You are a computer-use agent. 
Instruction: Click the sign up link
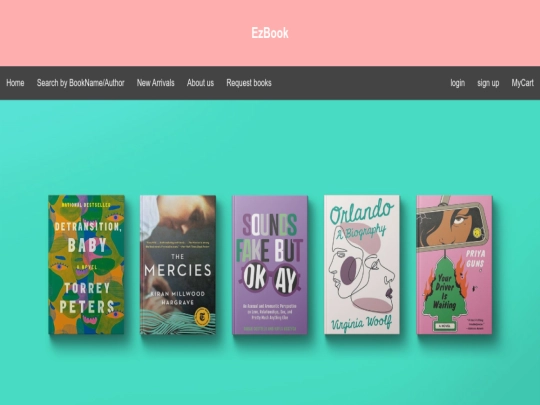(x=488, y=83)
